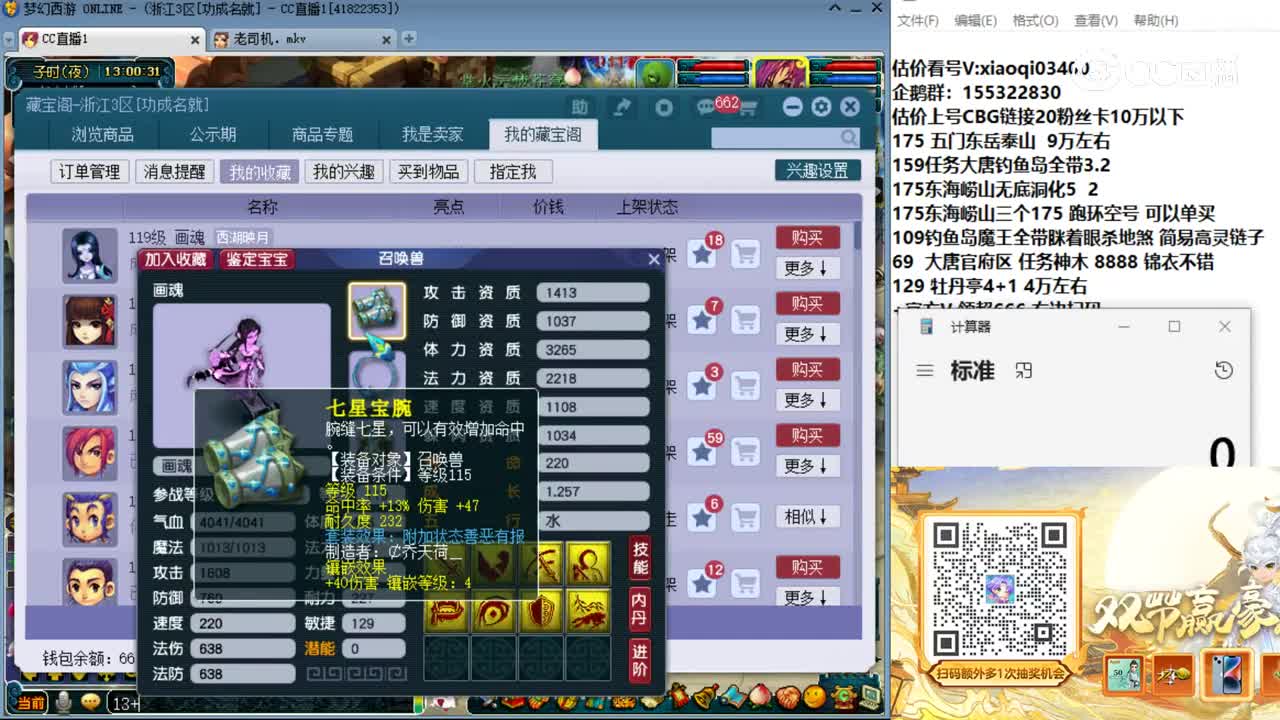Cart icon beside the star with badge 7

(x=745, y=320)
